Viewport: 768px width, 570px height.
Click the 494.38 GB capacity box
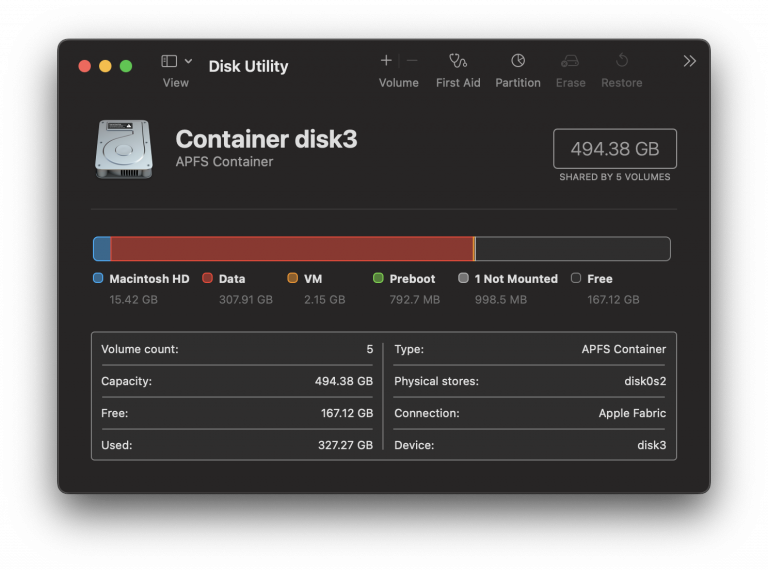[x=614, y=149]
